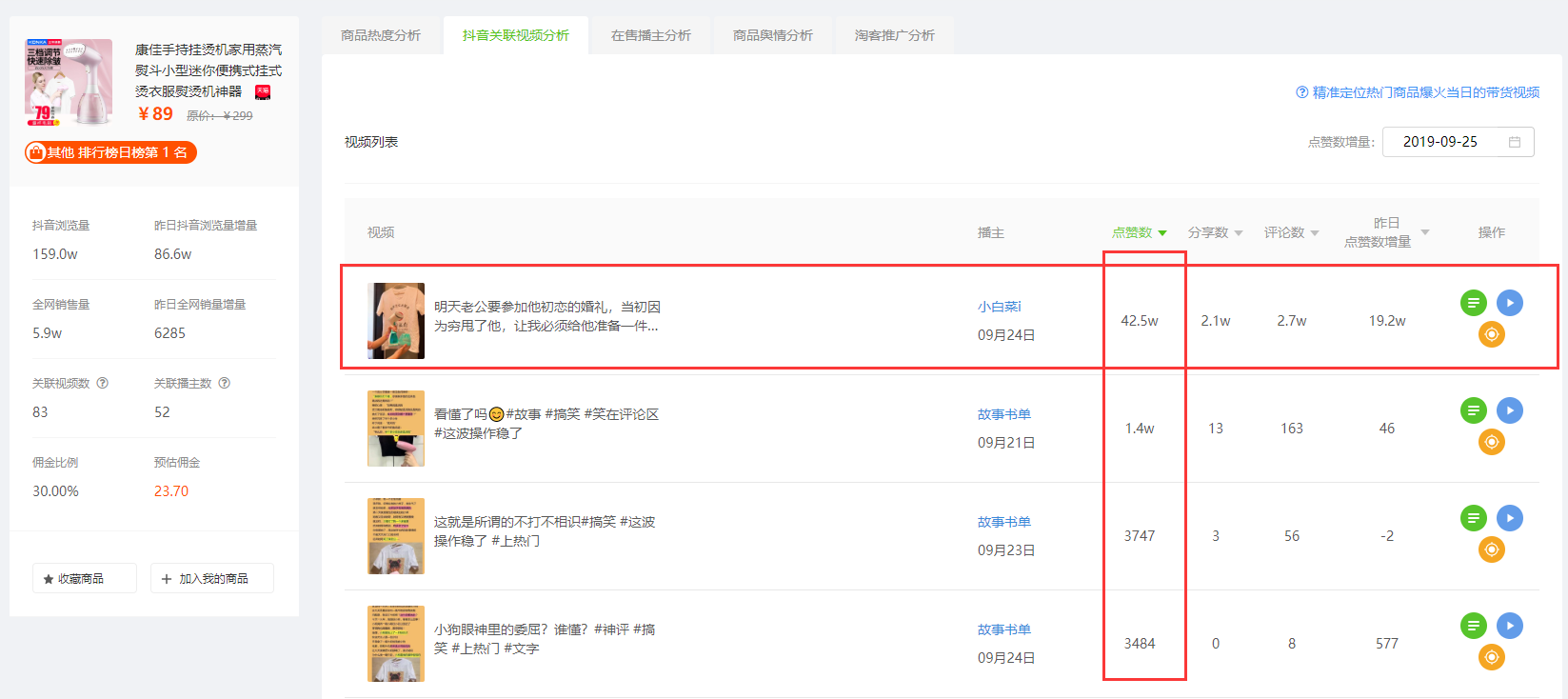Image resolution: width=1568 pixels, height=699 pixels.
Task: Switch to 在售播主分析 tab
Action: [651, 35]
